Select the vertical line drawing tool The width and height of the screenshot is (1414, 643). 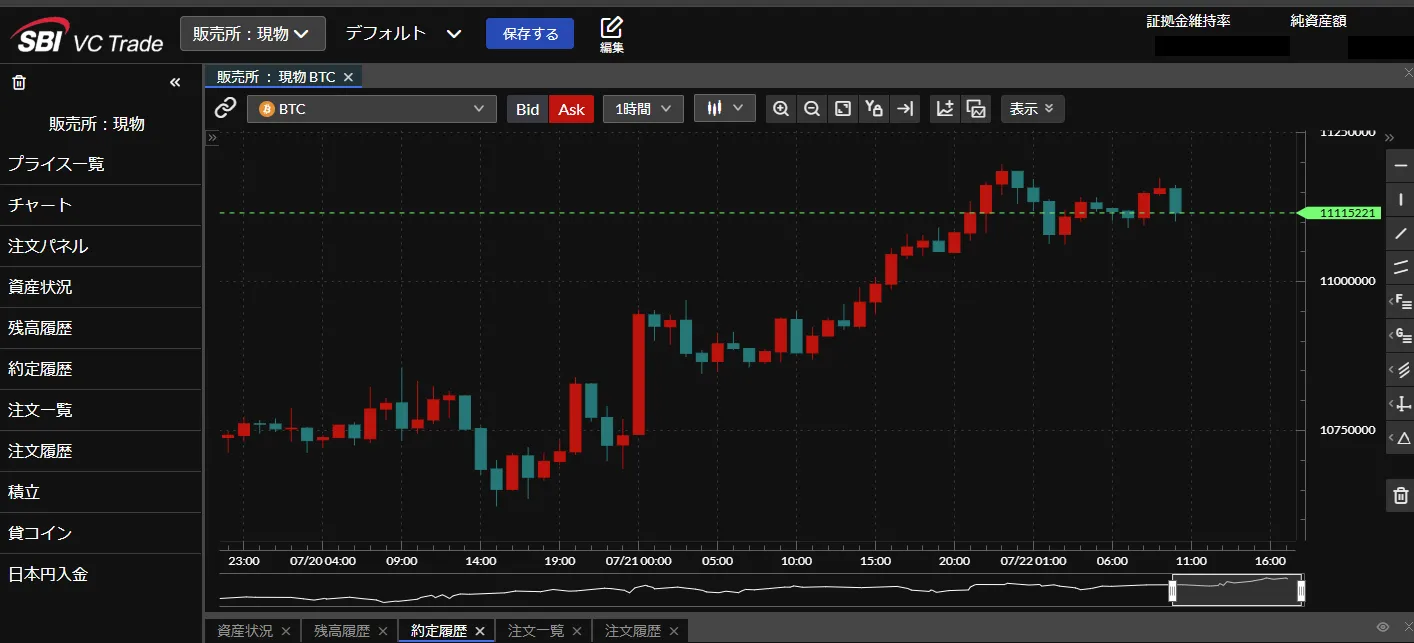[1401, 199]
